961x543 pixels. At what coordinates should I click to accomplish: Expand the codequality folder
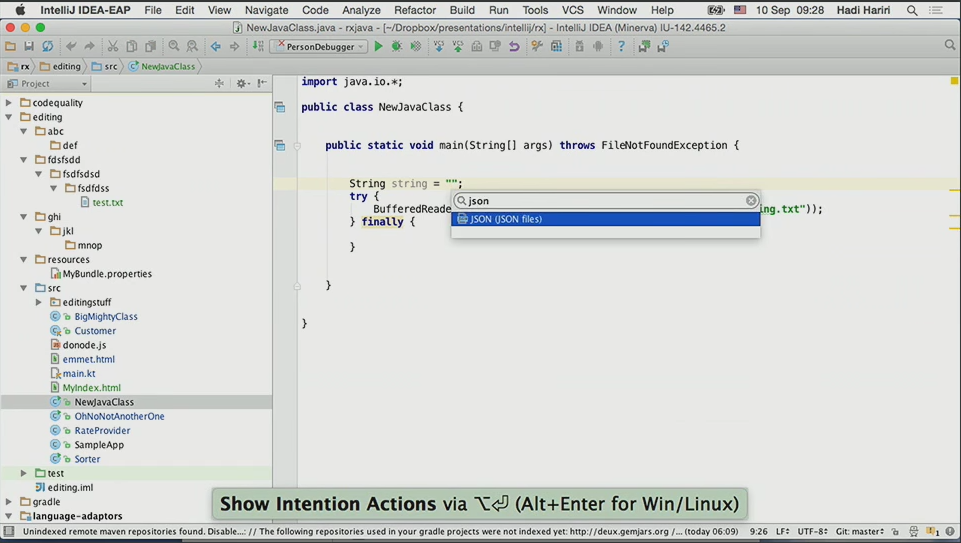(10, 103)
